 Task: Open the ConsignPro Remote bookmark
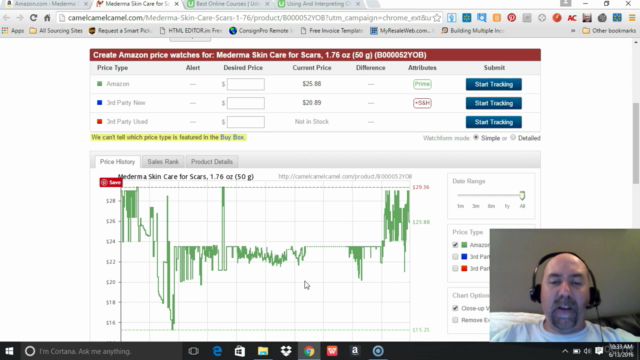coord(261,31)
